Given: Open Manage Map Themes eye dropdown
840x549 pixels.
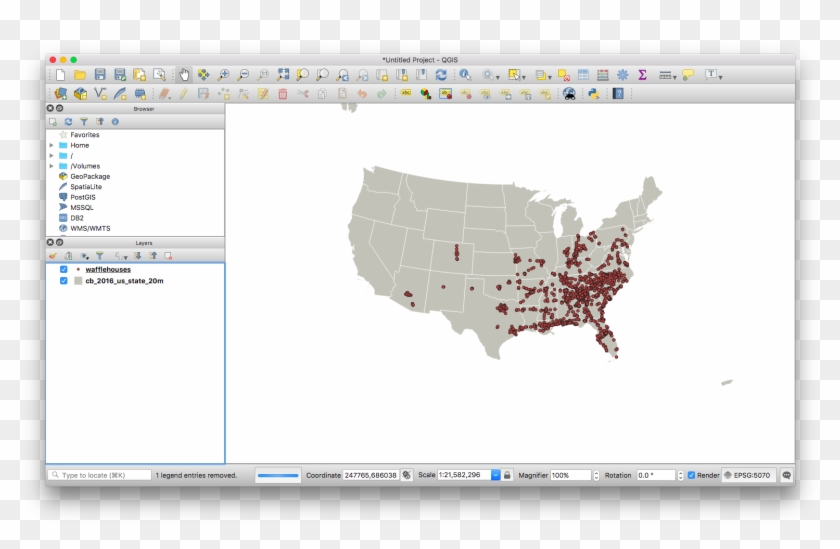Looking at the screenshot, I should pos(85,256).
